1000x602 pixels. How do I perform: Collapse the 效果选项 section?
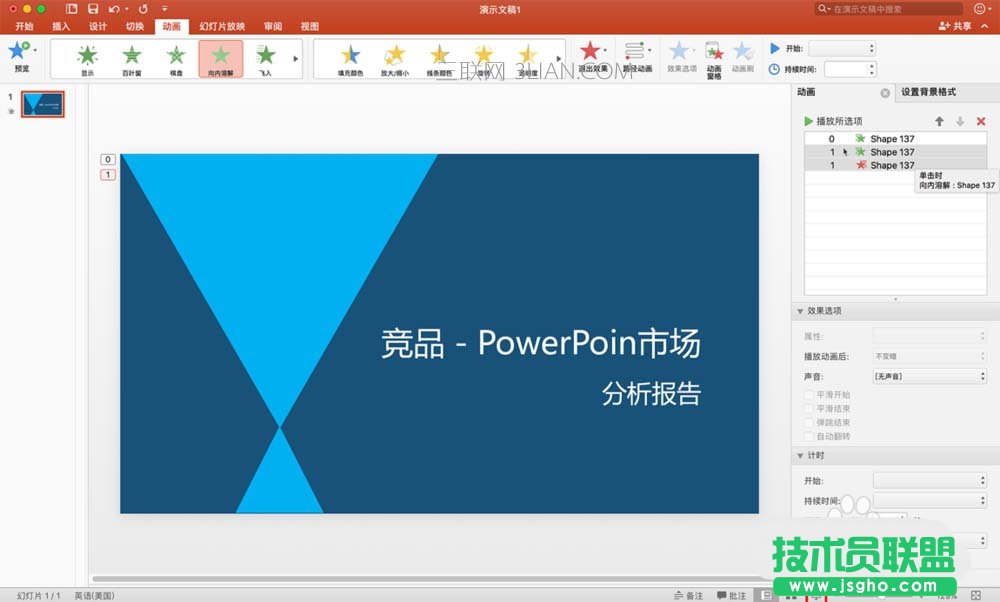800,311
